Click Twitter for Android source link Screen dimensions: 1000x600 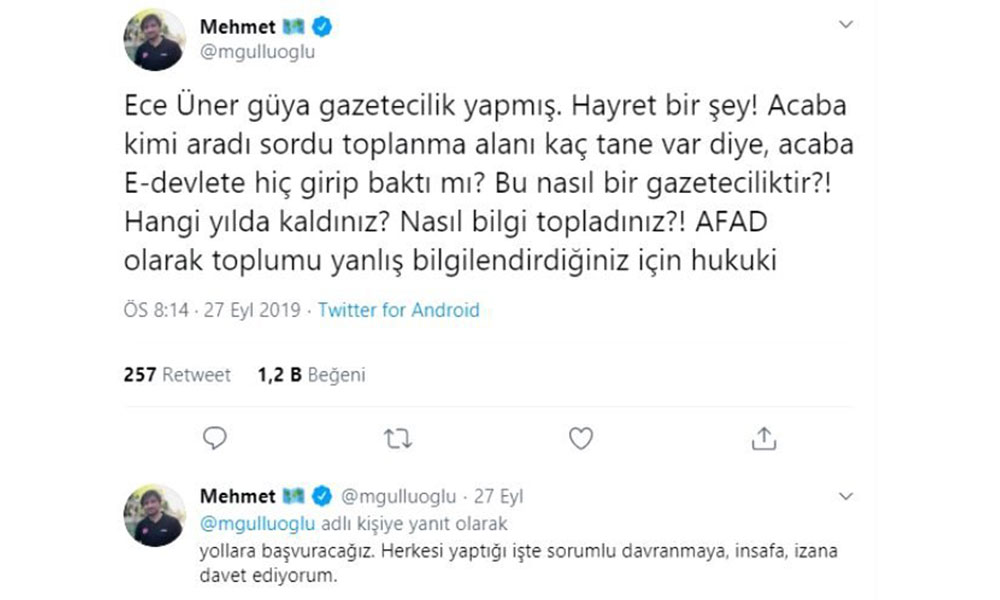coord(398,310)
